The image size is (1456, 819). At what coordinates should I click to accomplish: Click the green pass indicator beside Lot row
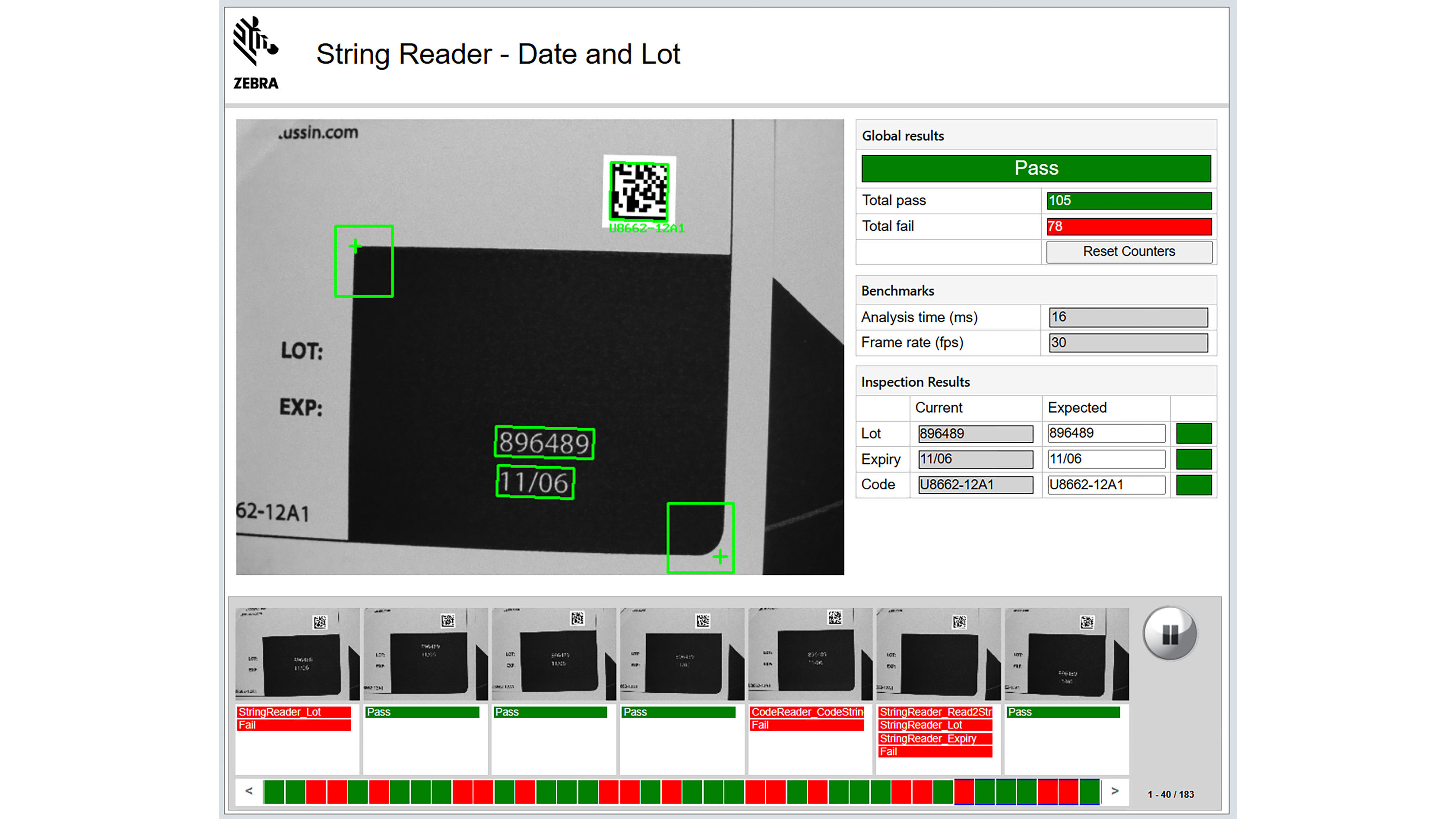[x=1194, y=434]
